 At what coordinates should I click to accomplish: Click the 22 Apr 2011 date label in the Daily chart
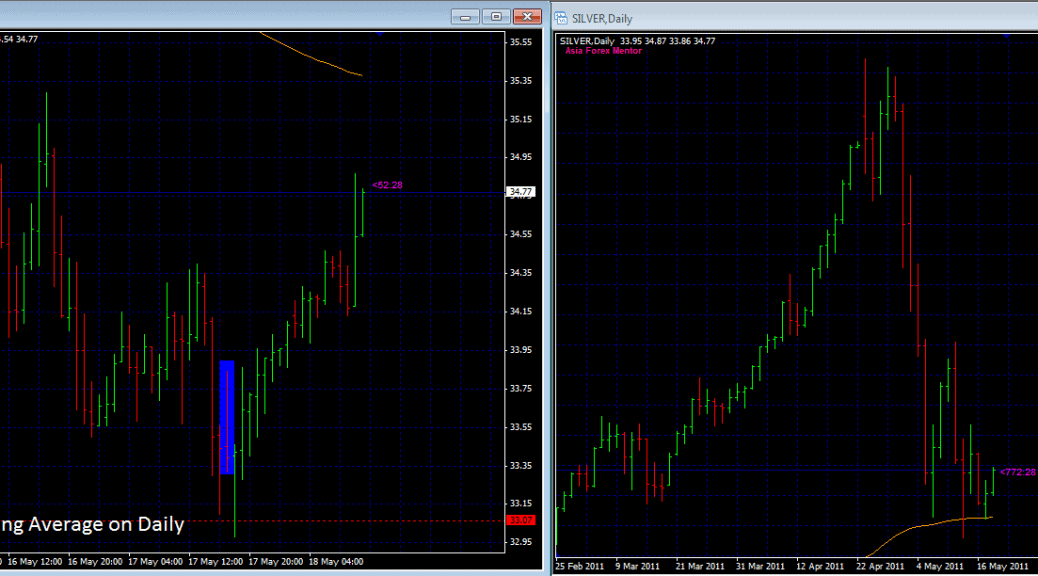(x=880, y=566)
